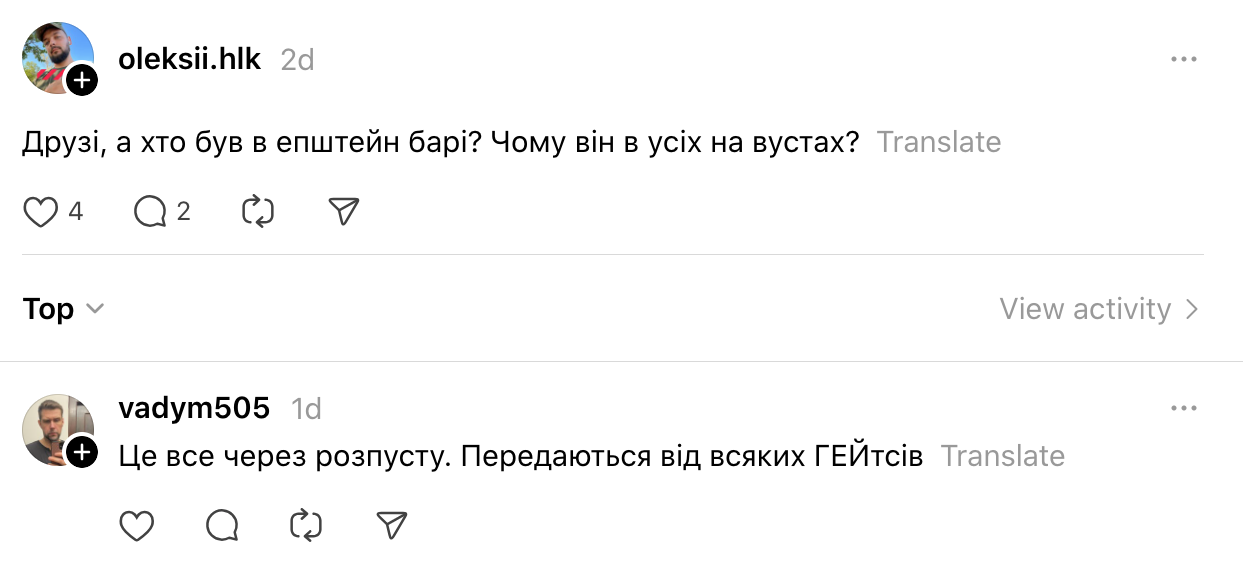Viewport: 1243px width, 563px height.
Task: Reply to vadym505's comment
Action: click(222, 525)
